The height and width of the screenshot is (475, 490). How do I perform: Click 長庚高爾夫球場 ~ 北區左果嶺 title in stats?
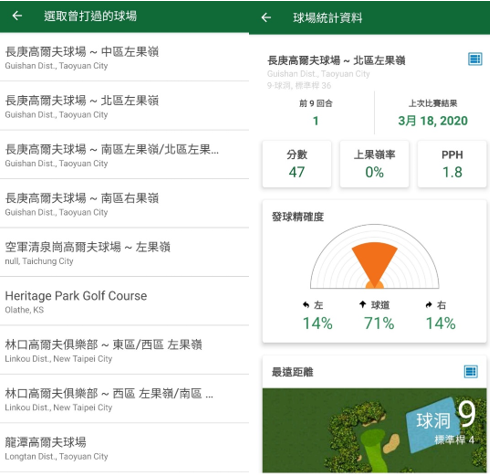point(336,60)
